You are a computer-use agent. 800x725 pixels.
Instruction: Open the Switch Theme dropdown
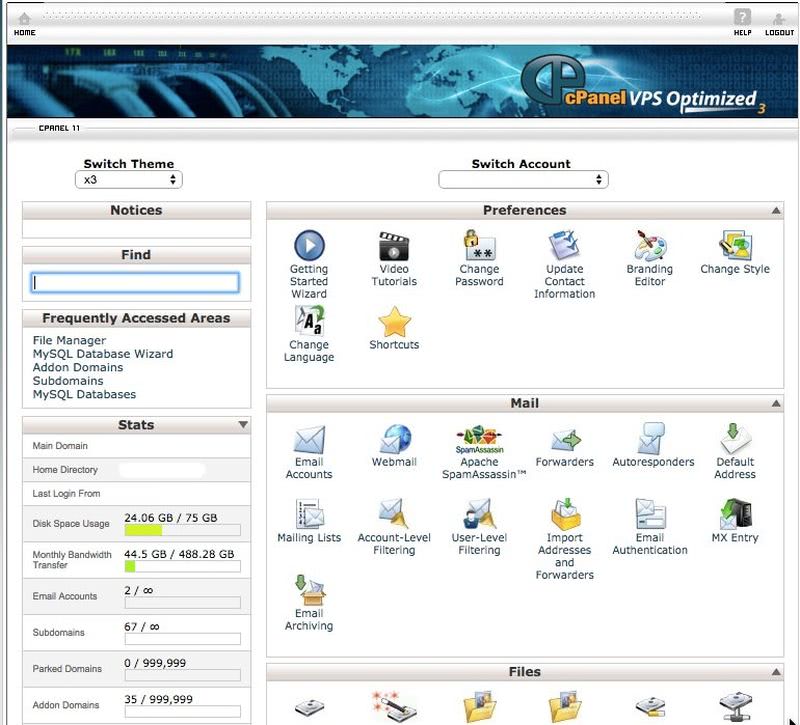pos(129,180)
